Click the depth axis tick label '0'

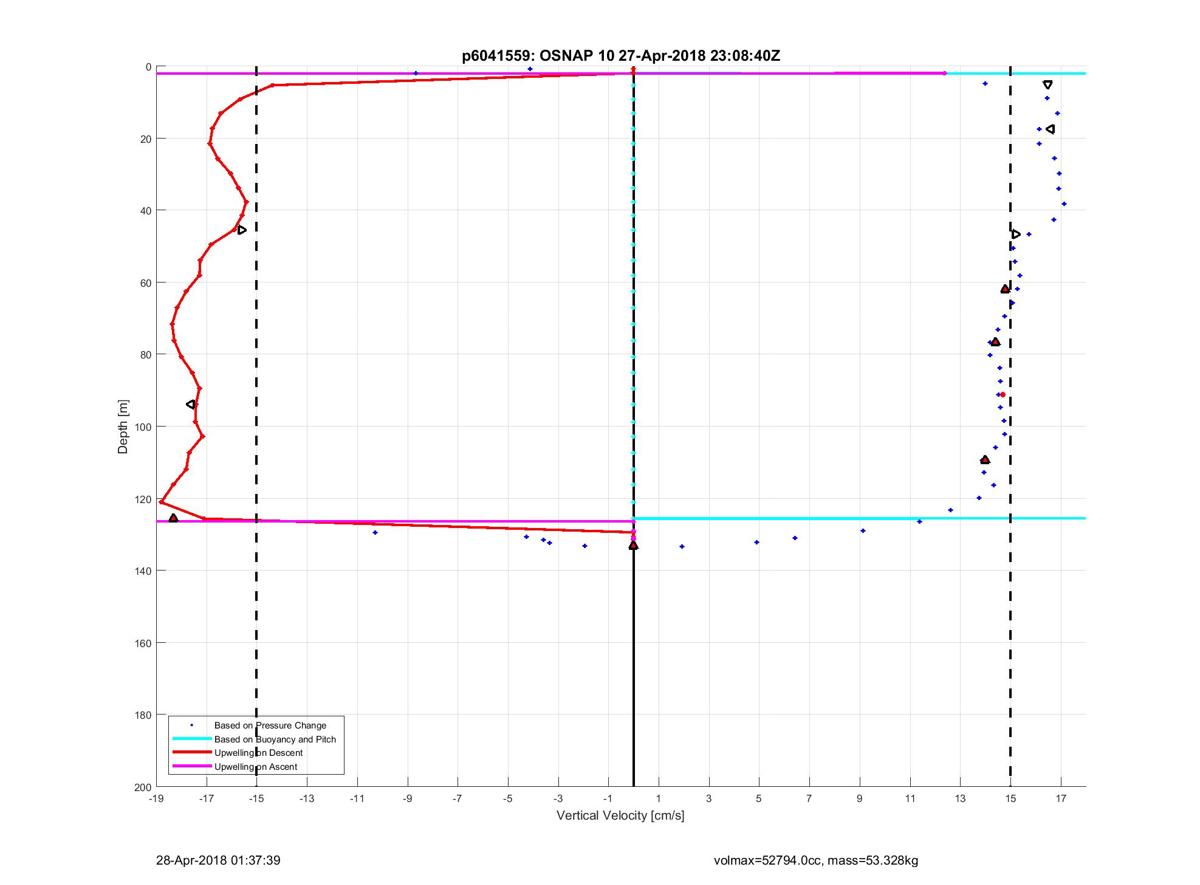148,67
